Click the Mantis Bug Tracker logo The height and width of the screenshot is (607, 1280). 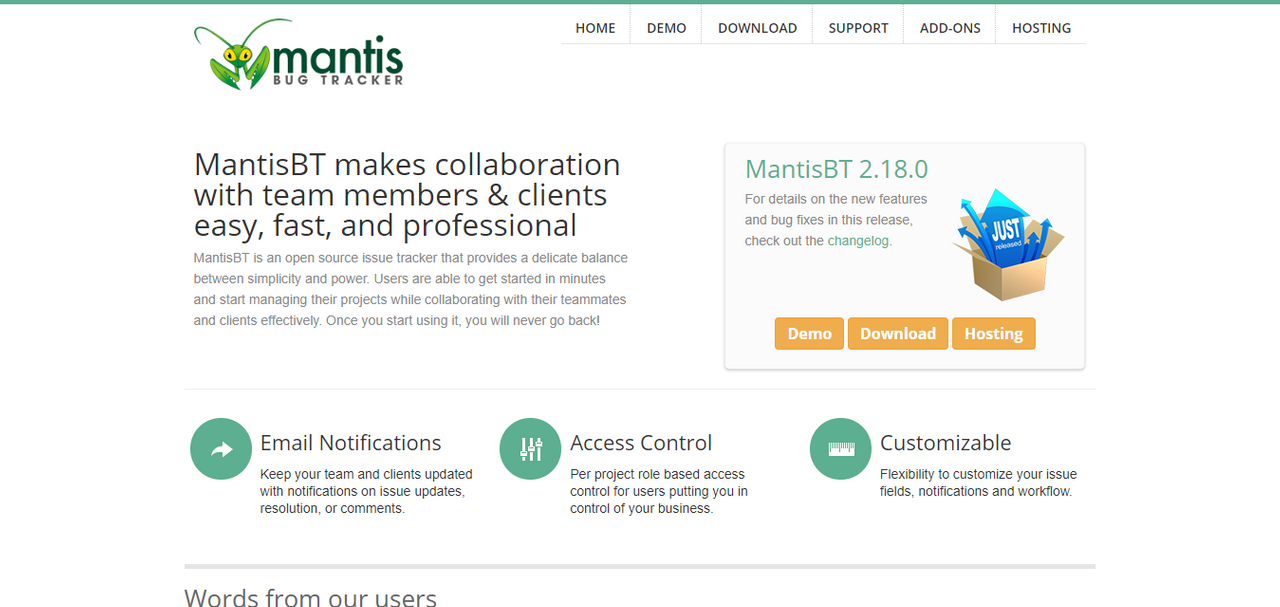pyautogui.click(x=298, y=54)
